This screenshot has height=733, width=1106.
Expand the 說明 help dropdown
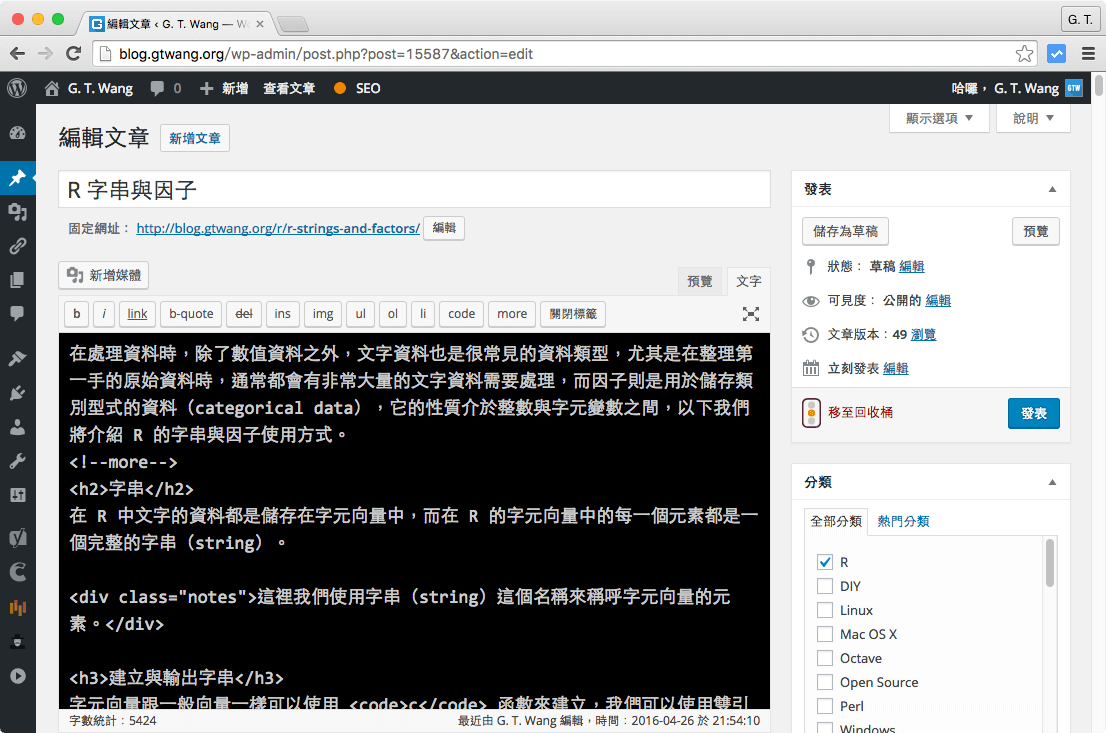(1032, 117)
